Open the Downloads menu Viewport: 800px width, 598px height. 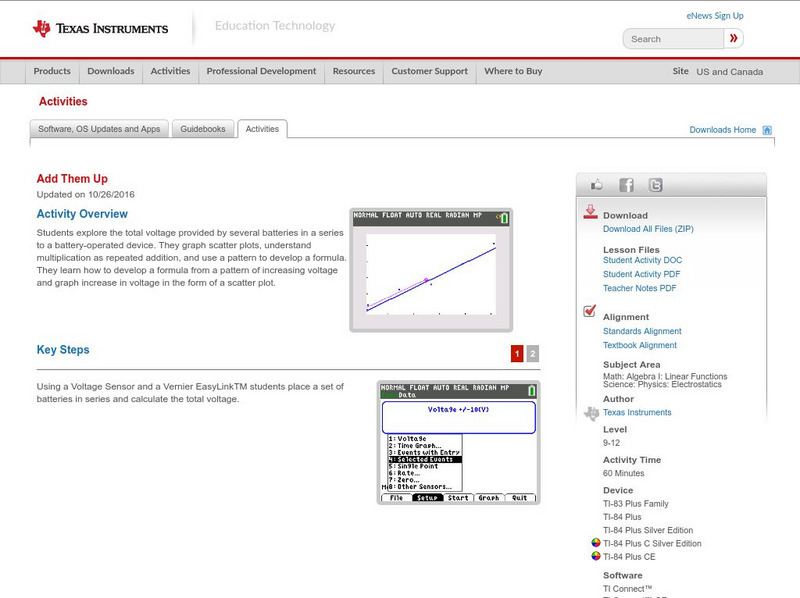(x=111, y=71)
